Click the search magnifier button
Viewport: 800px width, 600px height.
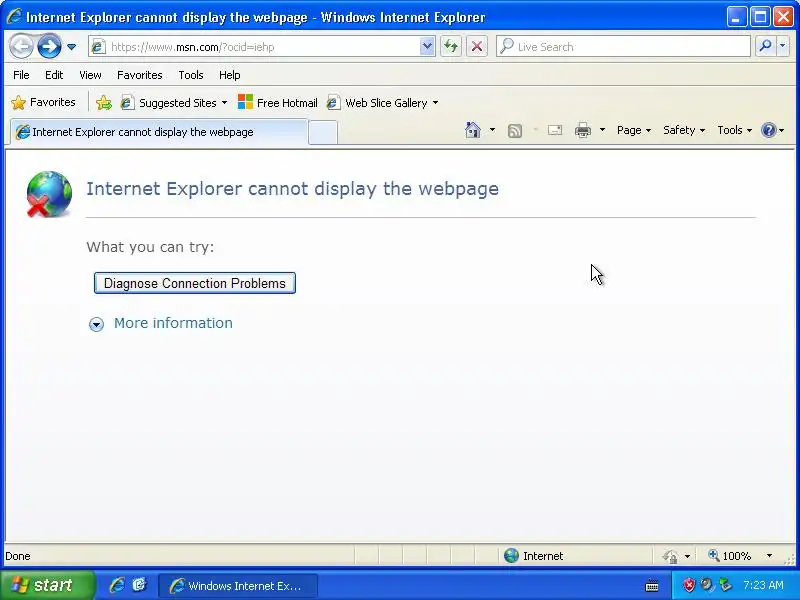[765, 47]
